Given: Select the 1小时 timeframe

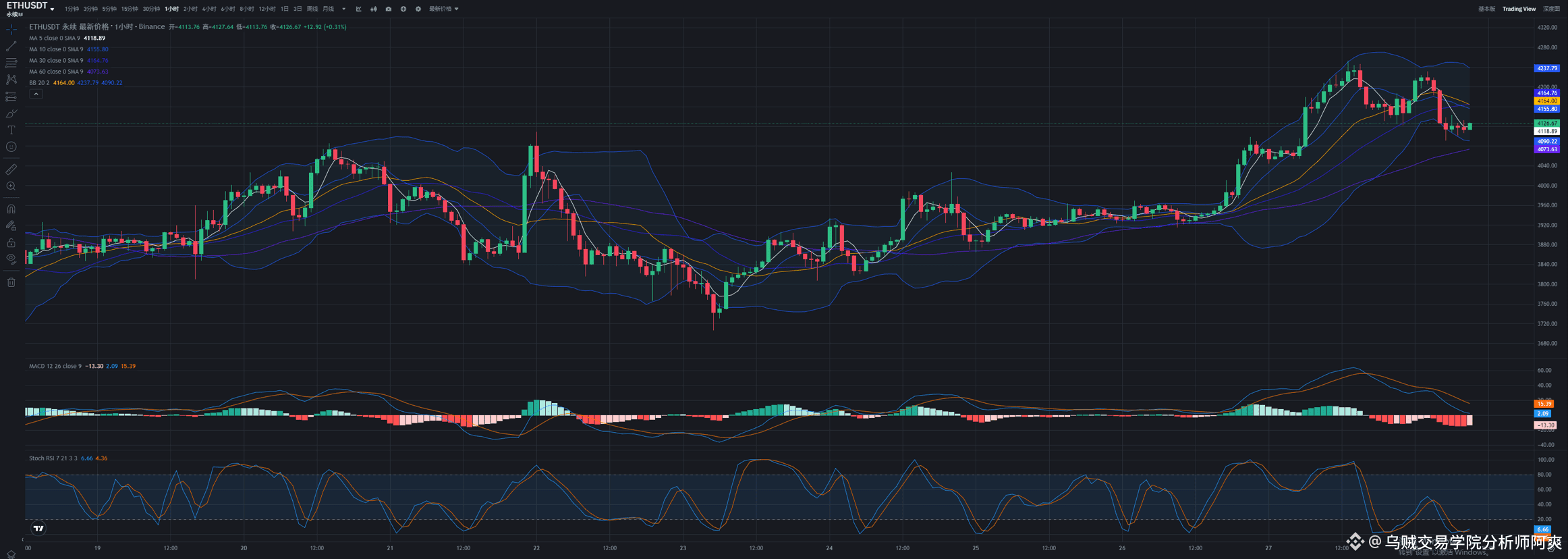Looking at the screenshot, I should [171, 9].
